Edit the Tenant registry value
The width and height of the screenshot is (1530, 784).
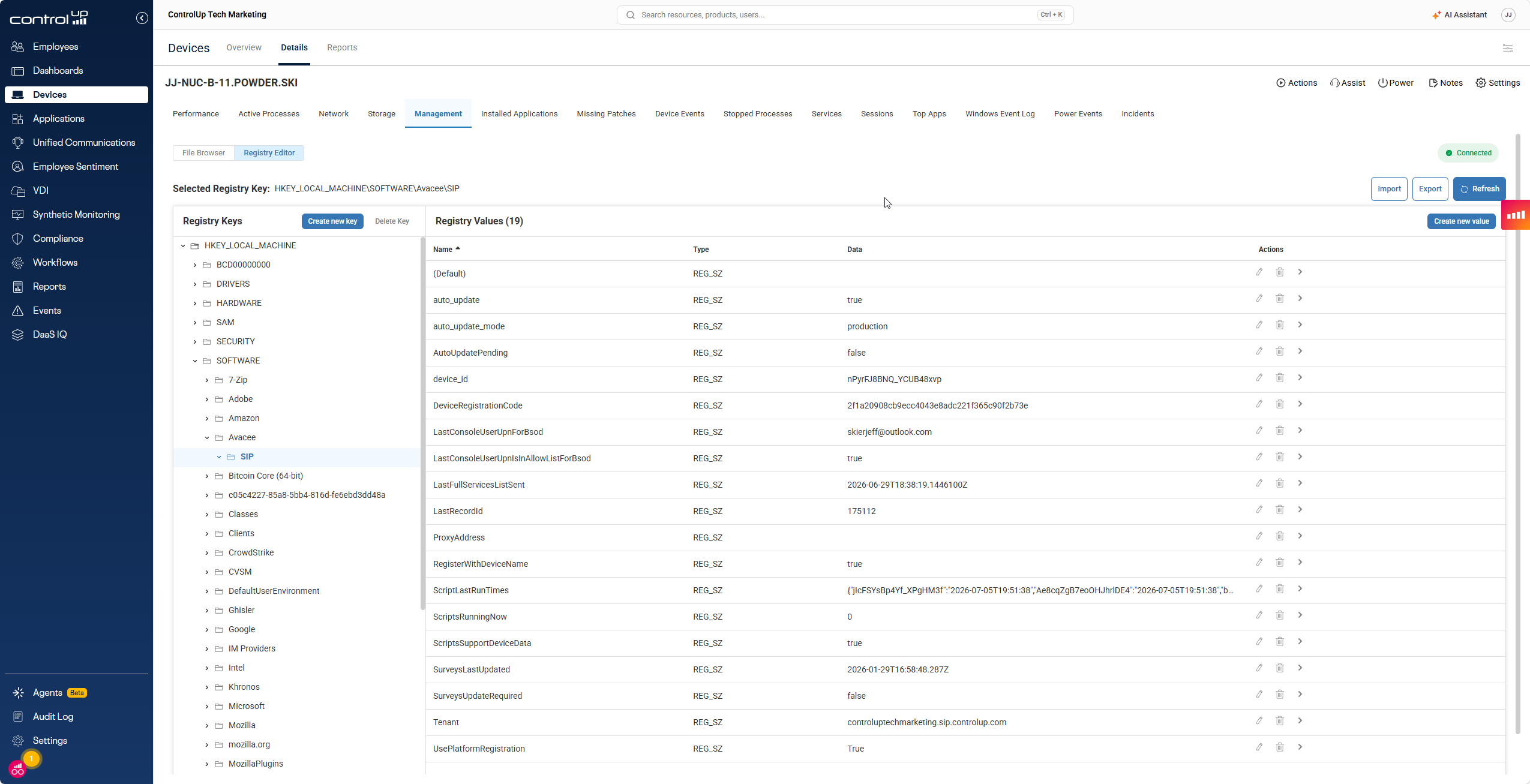click(x=1259, y=721)
